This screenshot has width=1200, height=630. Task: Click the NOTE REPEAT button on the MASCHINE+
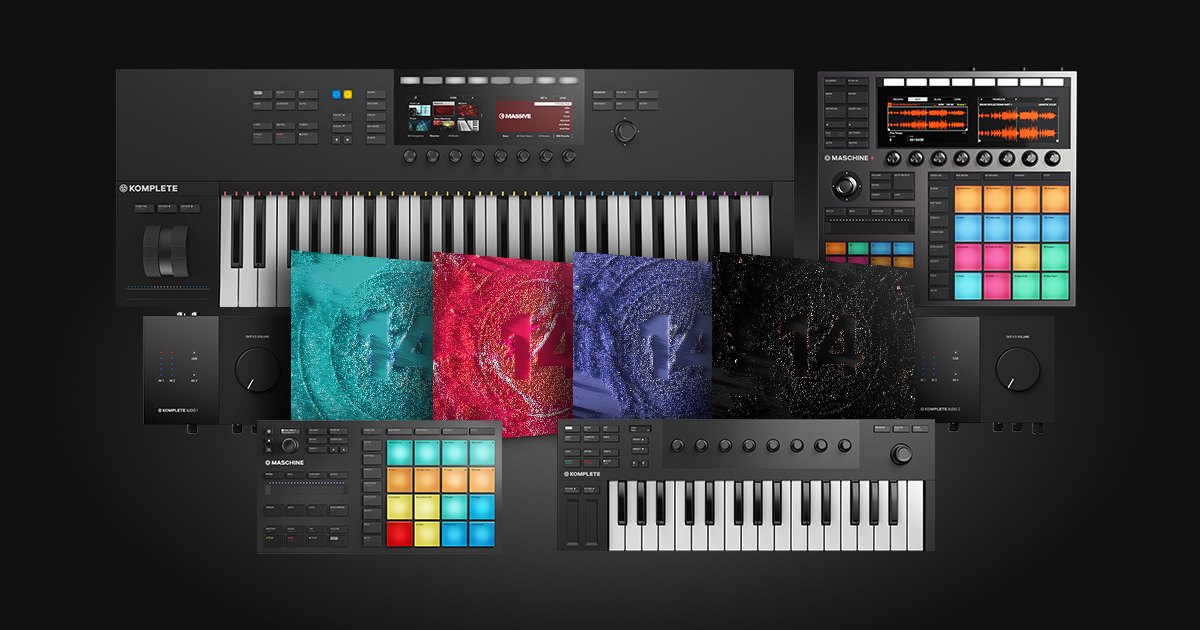[903, 180]
